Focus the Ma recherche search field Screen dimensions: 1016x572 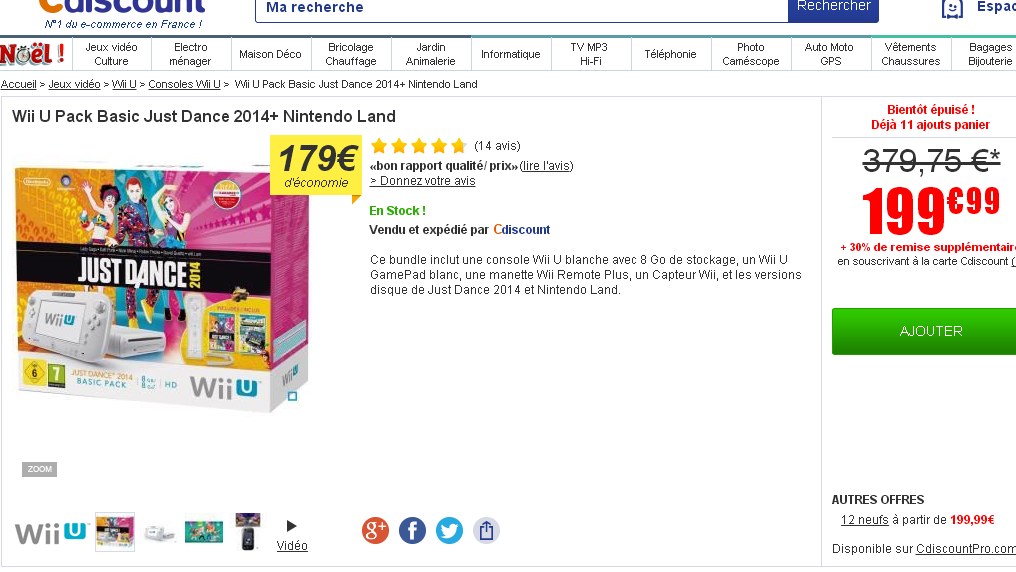click(521, 9)
